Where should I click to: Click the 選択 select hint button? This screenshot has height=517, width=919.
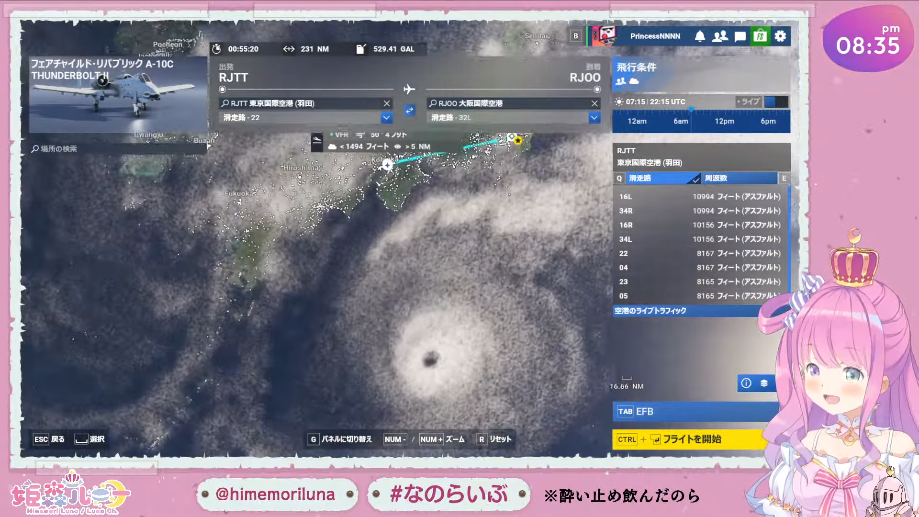90,439
